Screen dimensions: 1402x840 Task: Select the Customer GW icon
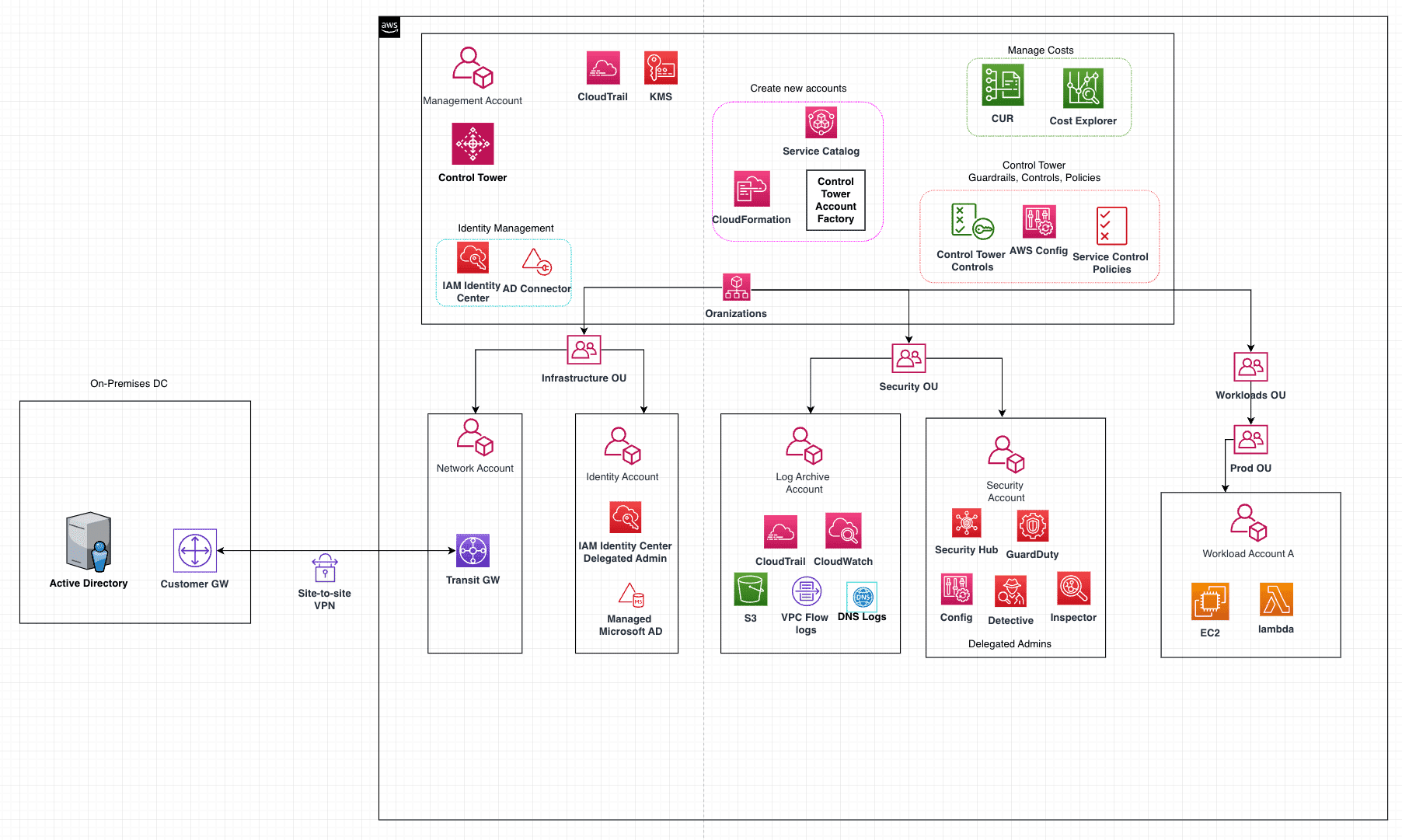[x=194, y=551]
